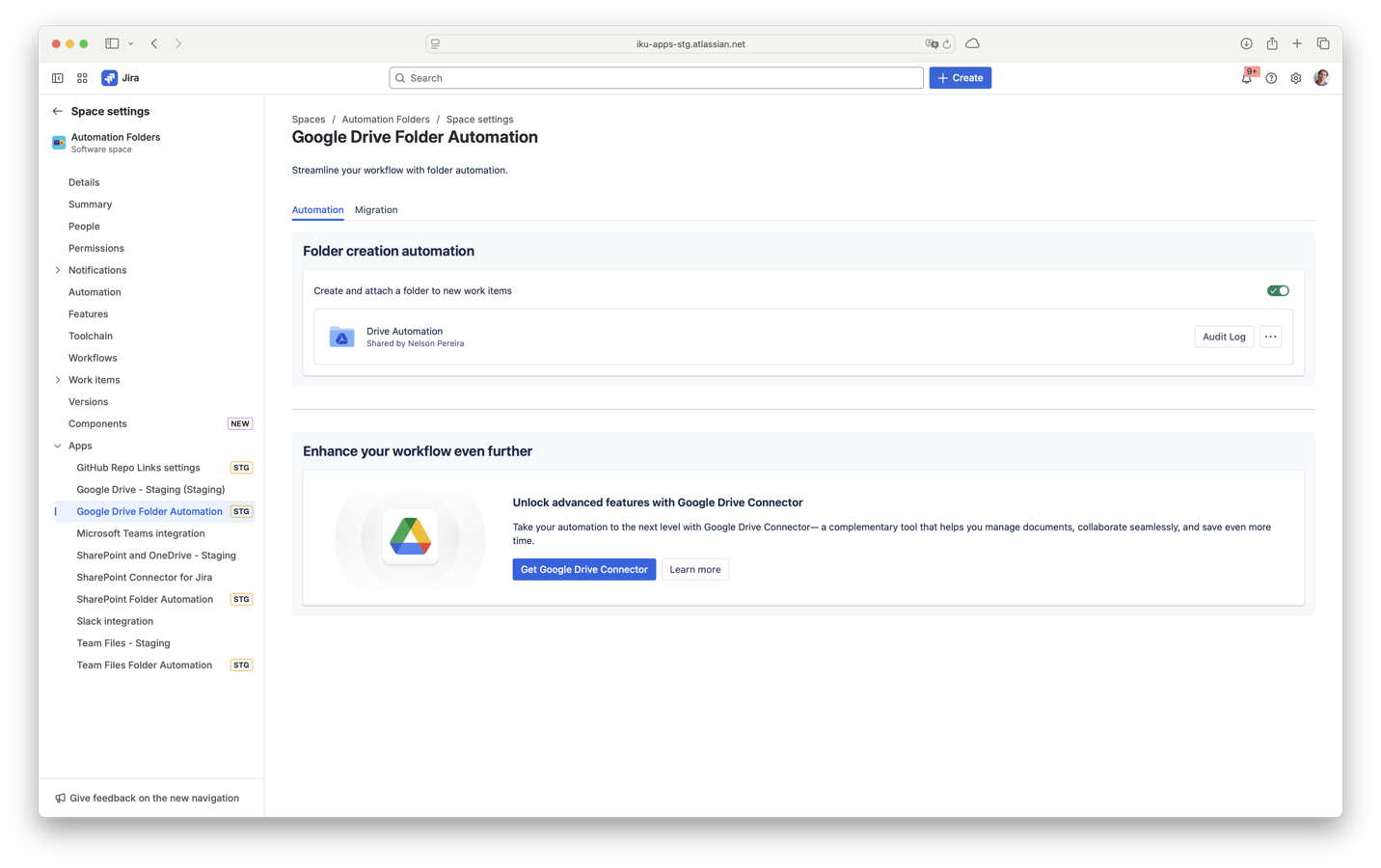This screenshot has width=1381, height=868.
Task: Click the help question mark icon
Action: (1271, 78)
